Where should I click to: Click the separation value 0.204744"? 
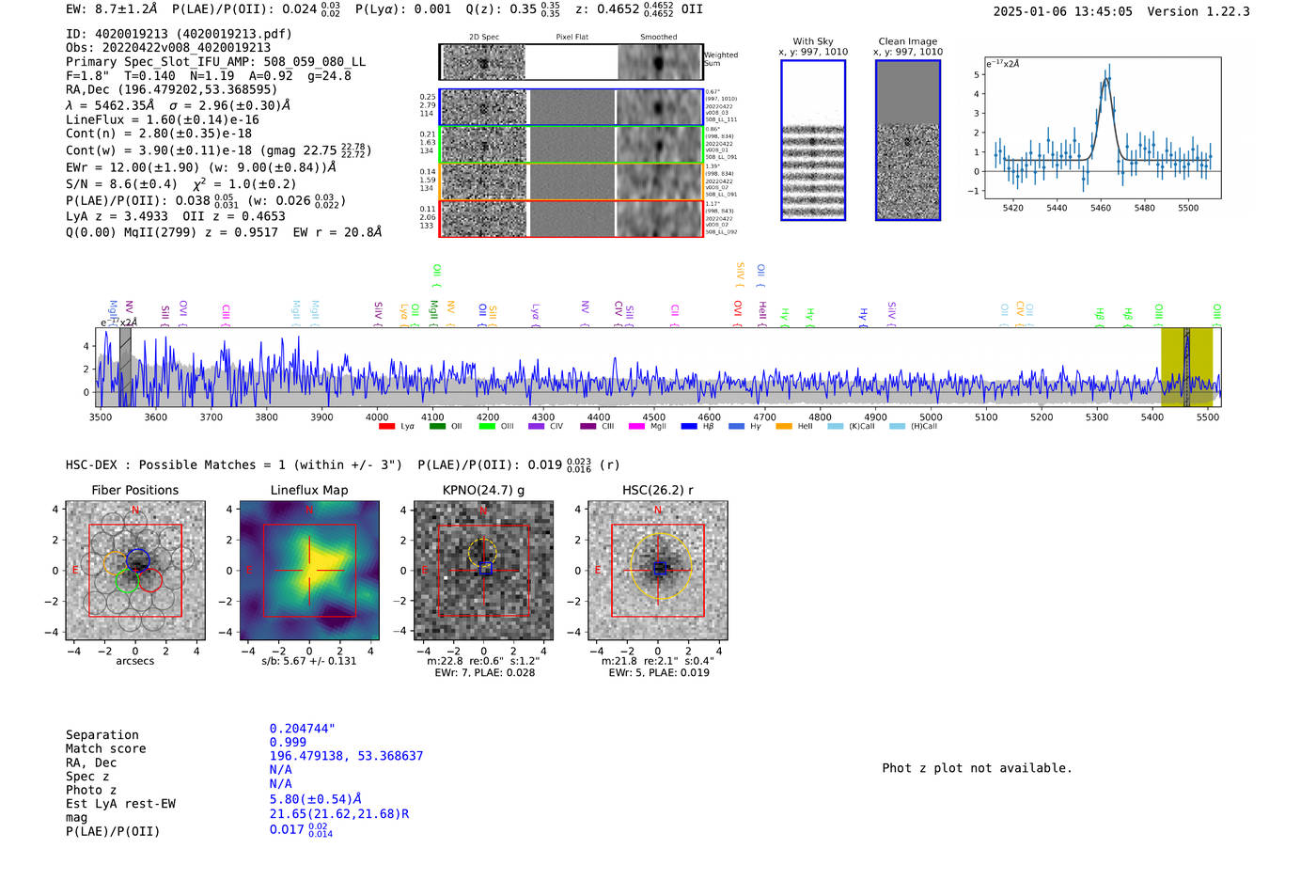pyautogui.click(x=303, y=729)
